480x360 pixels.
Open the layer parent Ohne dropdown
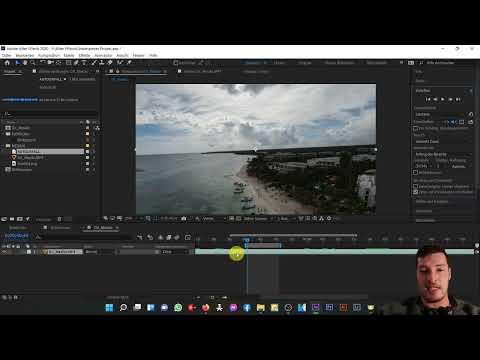click(x=174, y=252)
